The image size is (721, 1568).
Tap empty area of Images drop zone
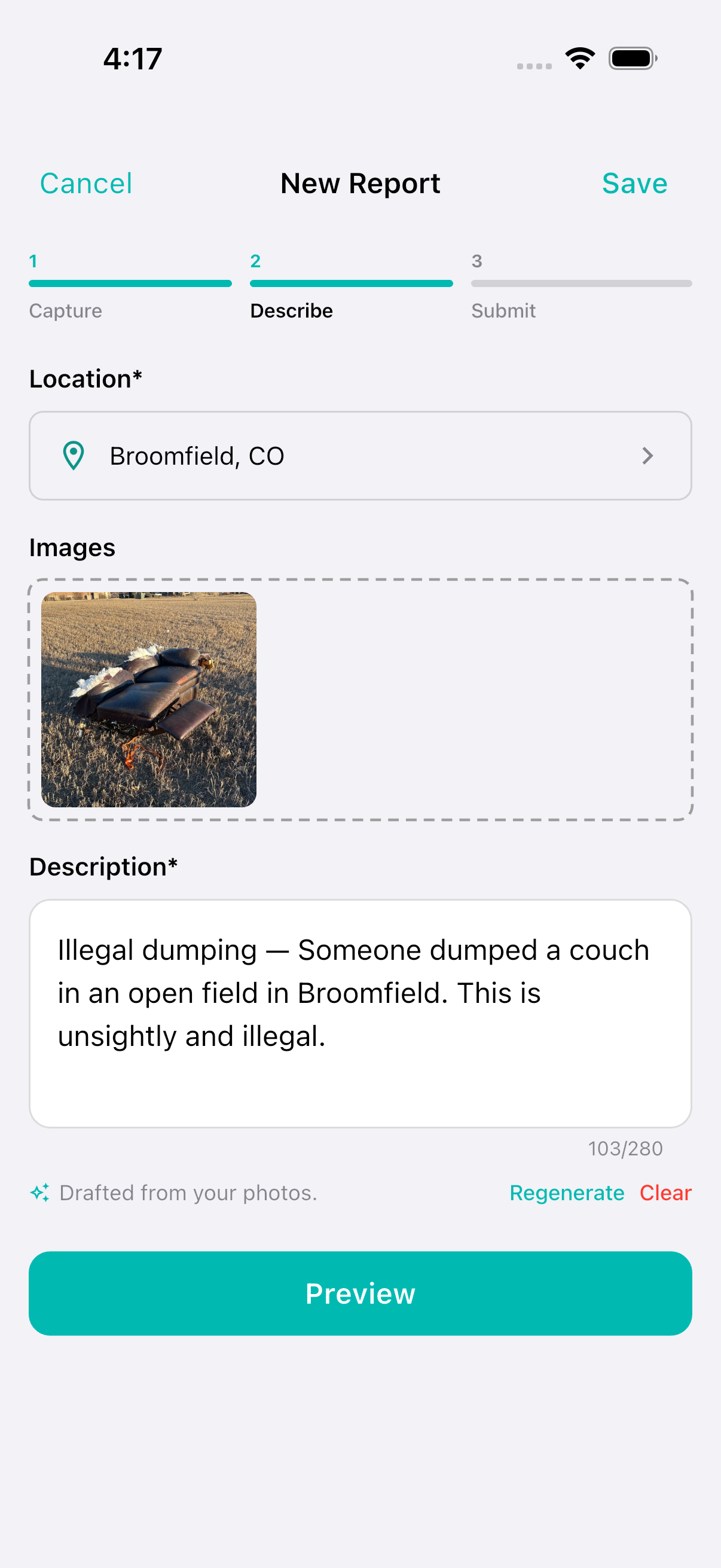(x=475, y=700)
